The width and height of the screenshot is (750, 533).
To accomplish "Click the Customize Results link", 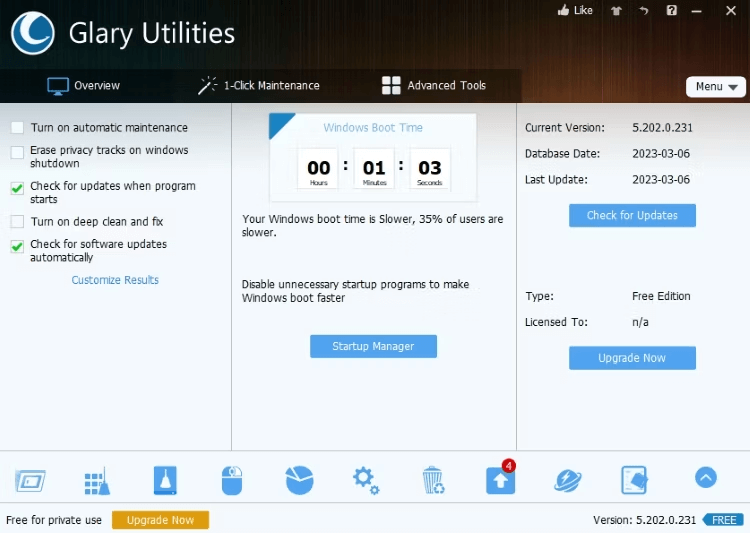I will (x=115, y=280).
